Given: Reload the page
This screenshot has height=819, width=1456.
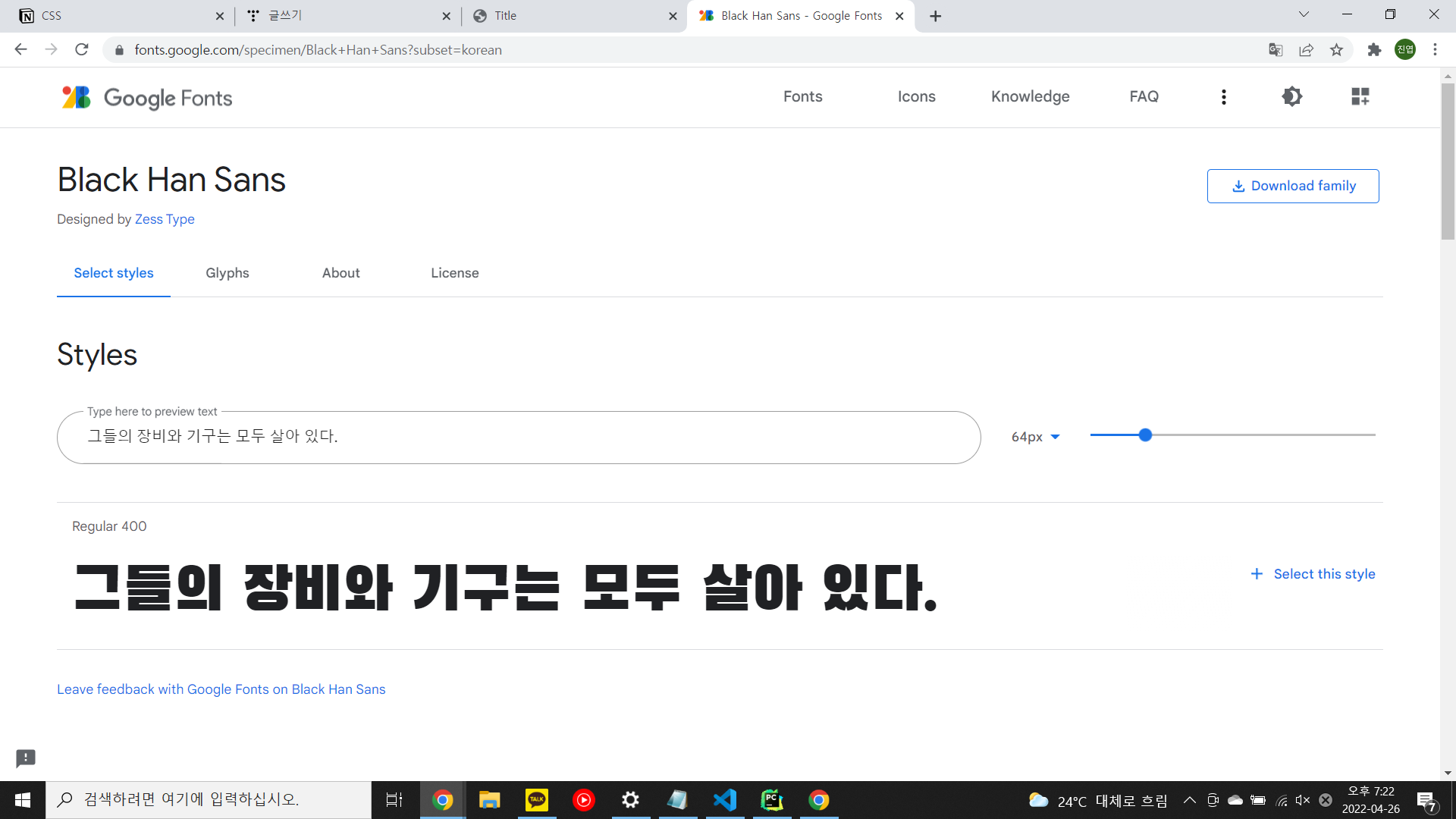Looking at the screenshot, I should click(82, 49).
